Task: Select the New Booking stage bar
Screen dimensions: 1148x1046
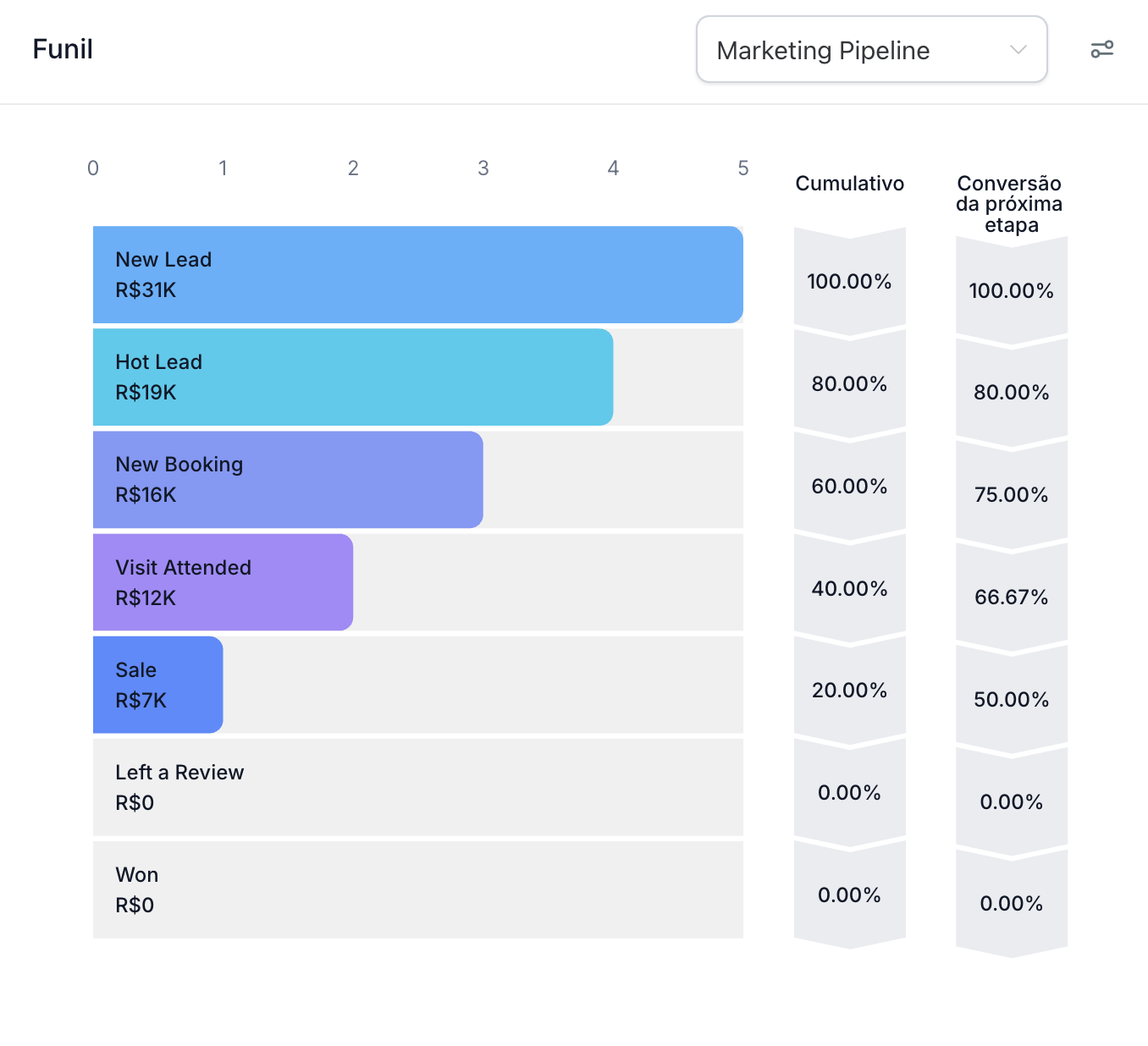Action: pyautogui.click(x=288, y=480)
